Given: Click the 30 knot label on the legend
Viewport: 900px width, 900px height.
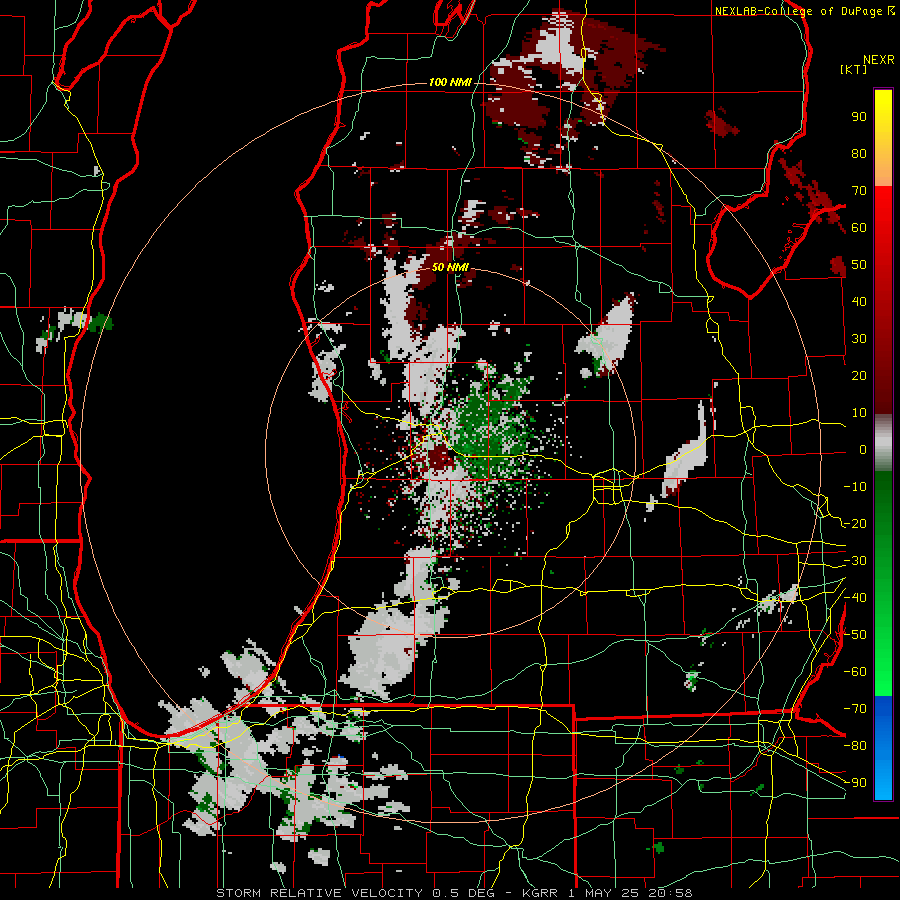Looking at the screenshot, I should 859,339.
